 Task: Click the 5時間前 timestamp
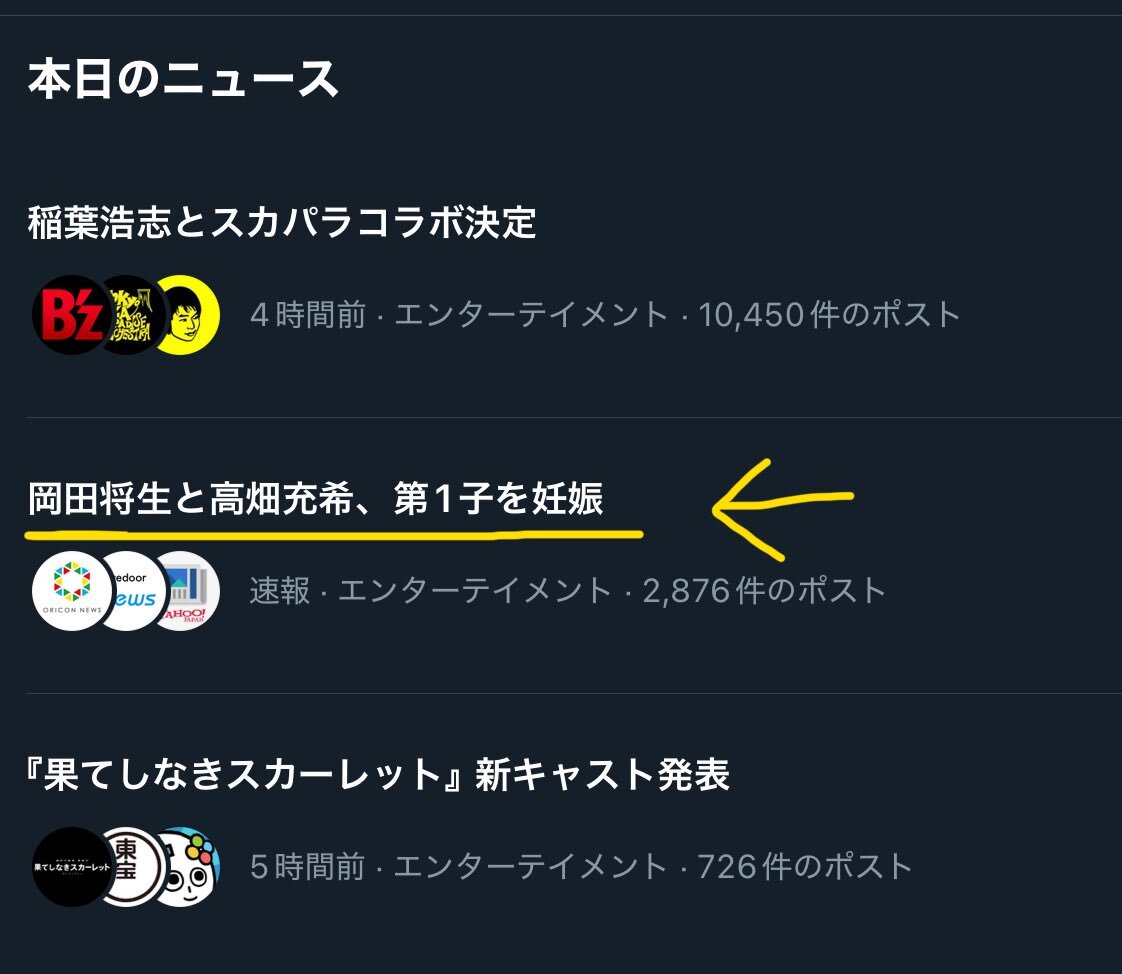(x=308, y=867)
